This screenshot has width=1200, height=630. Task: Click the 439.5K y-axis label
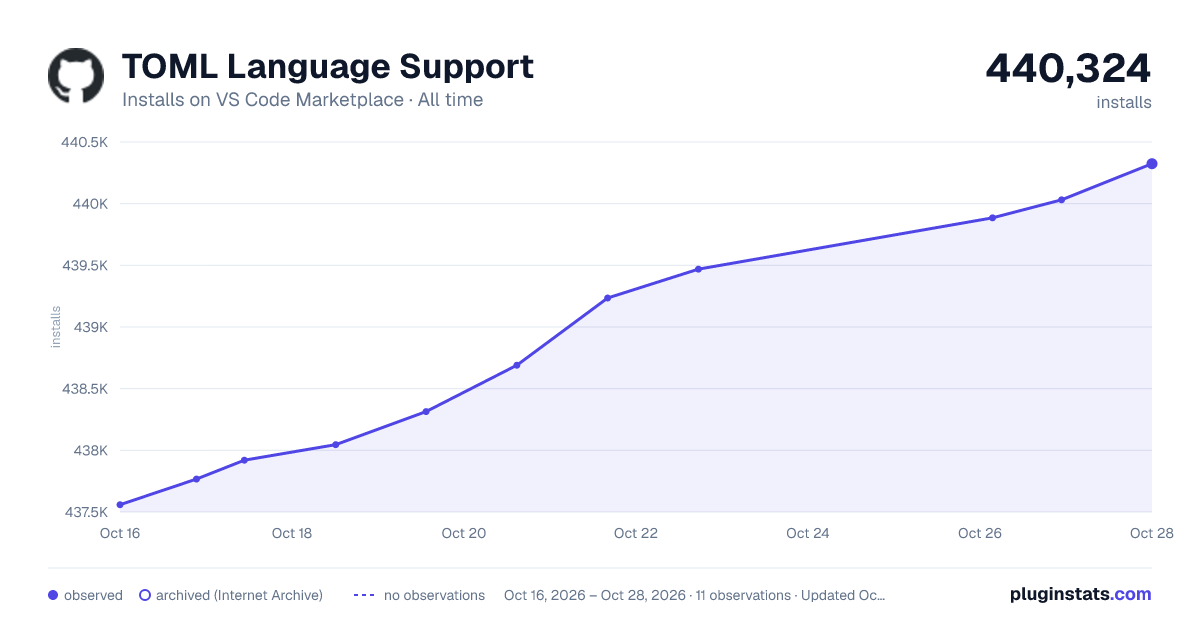click(x=84, y=266)
